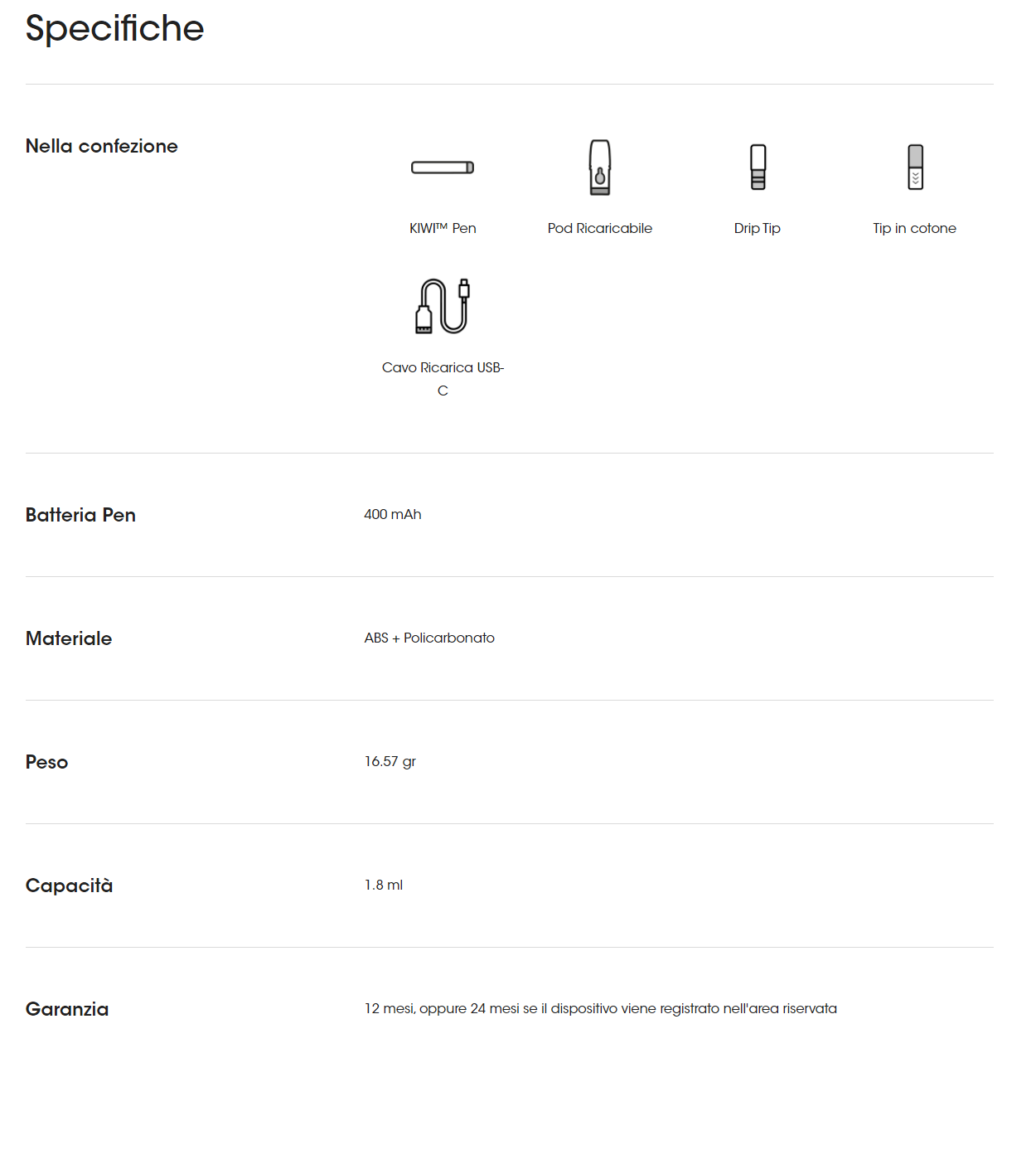
Task: Click the USB-C charging cable icon
Action: pyautogui.click(x=443, y=306)
